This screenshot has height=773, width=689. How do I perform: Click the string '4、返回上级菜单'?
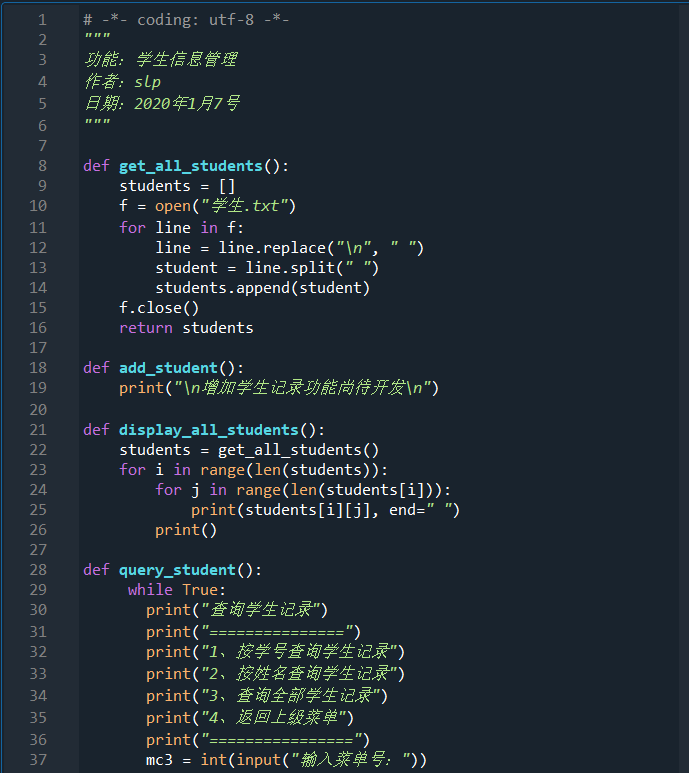[x=274, y=717]
